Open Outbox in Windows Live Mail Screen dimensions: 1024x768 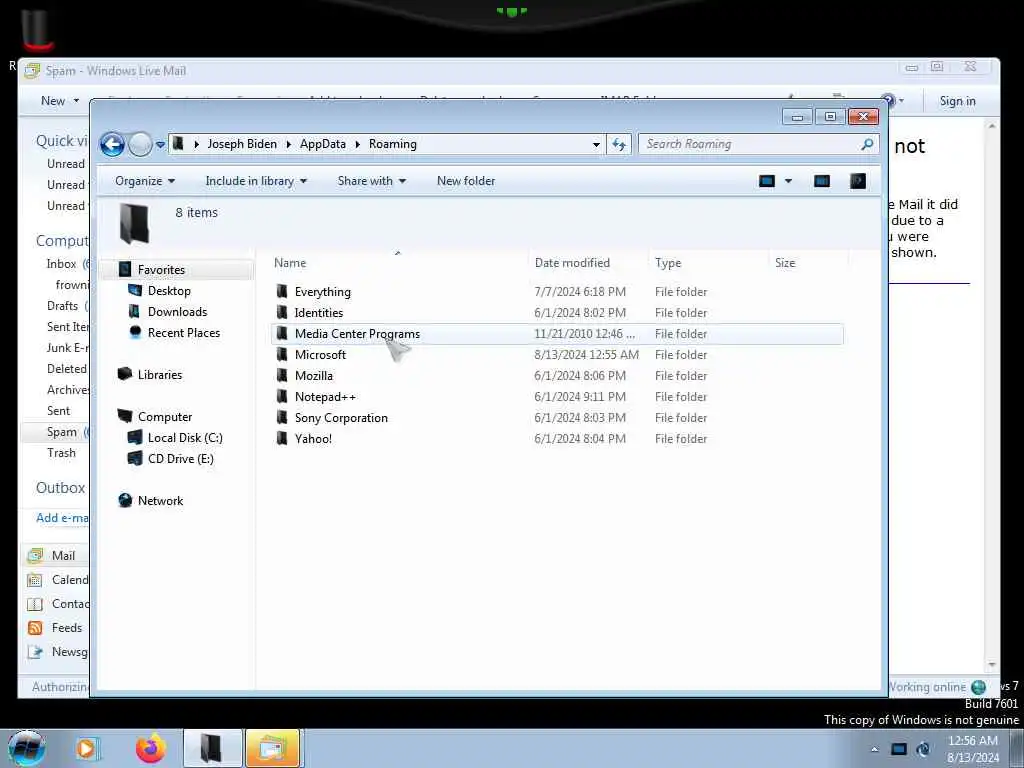pos(60,488)
